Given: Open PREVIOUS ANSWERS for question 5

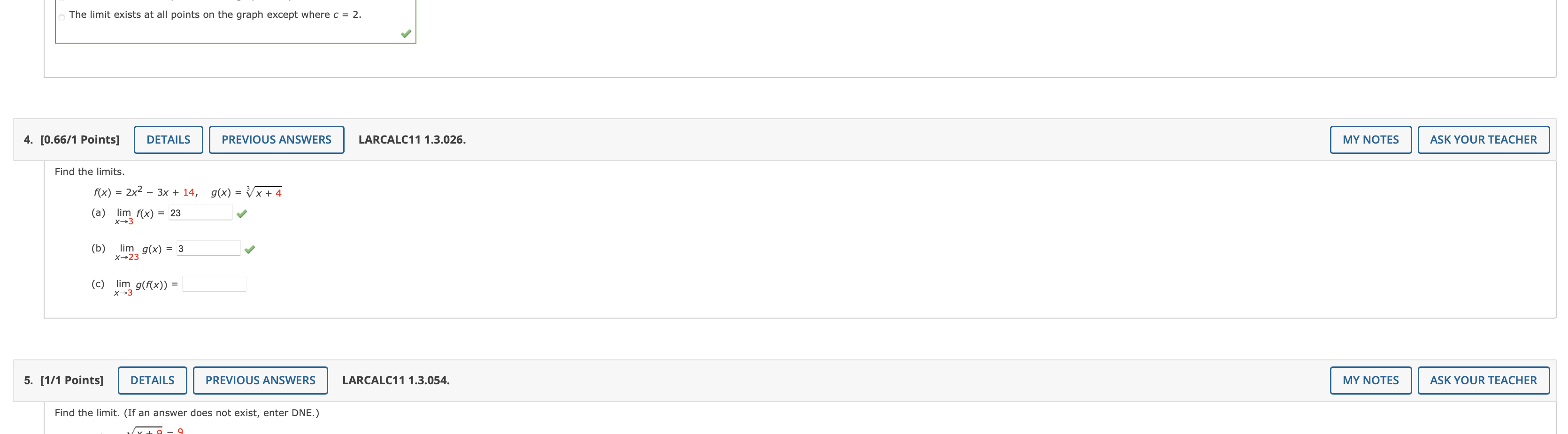Looking at the screenshot, I should 261,380.
